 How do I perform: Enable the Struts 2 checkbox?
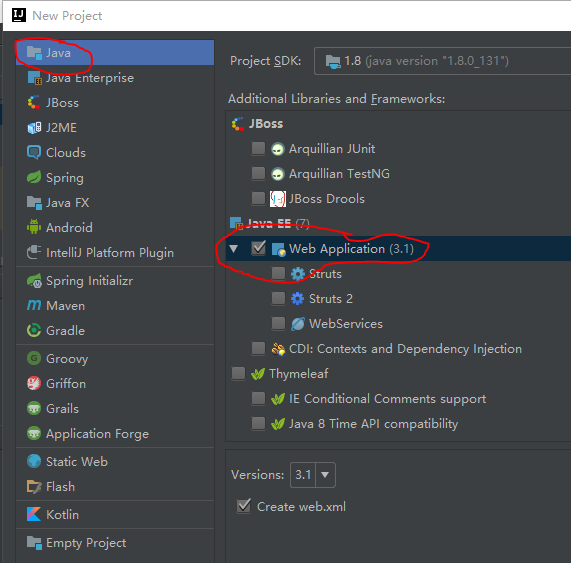pyautogui.click(x=279, y=298)
